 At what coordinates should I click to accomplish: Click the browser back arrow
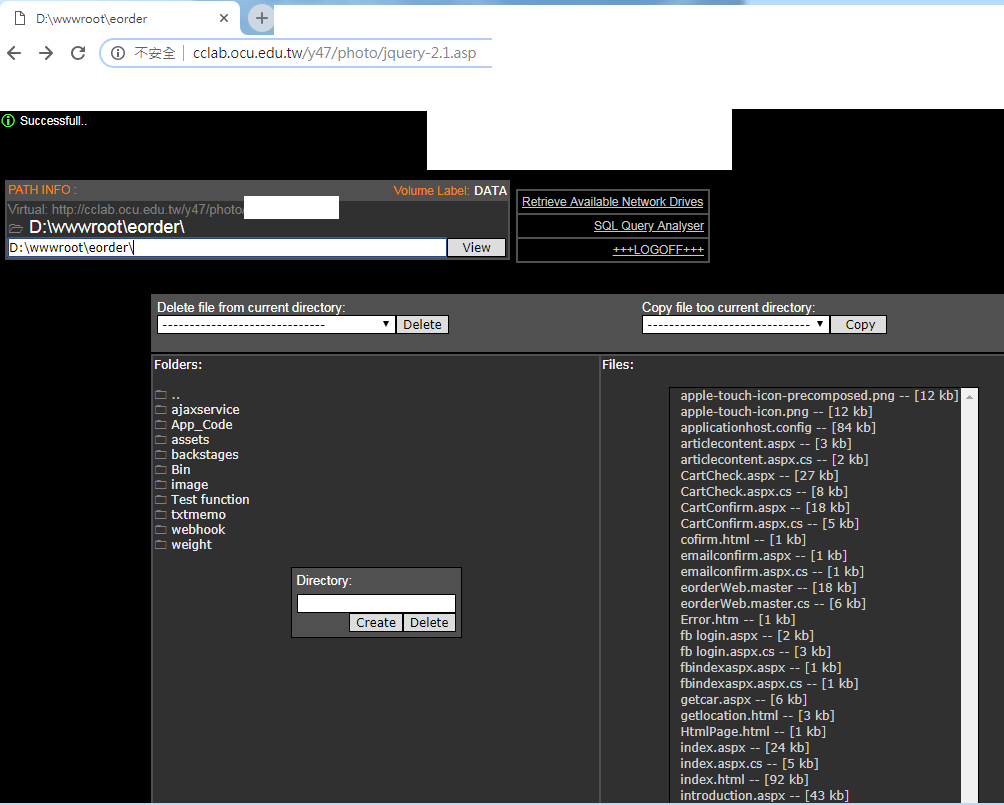[x=14, y=53]
